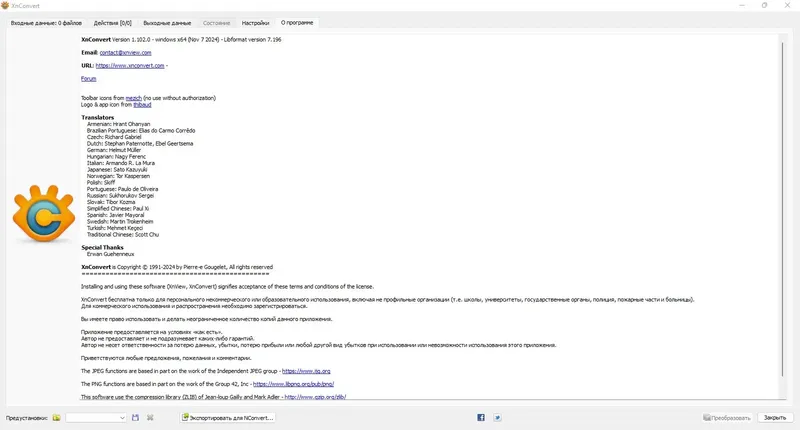The height and width of the screenshot is (430, 800).
Task: Open the thibaud logo credit link
Action: click(142, 105)
